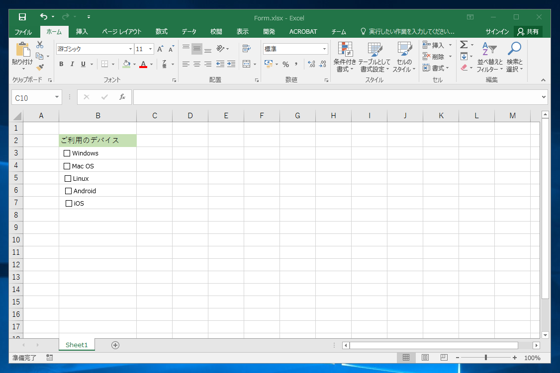The image size is (560, 373).
Task: Open Cell Styles gallery
Action: coord(404,57)
